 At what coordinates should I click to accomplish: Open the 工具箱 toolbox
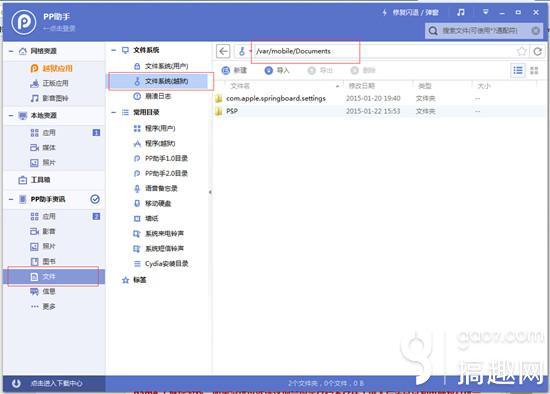click(34, 180)
